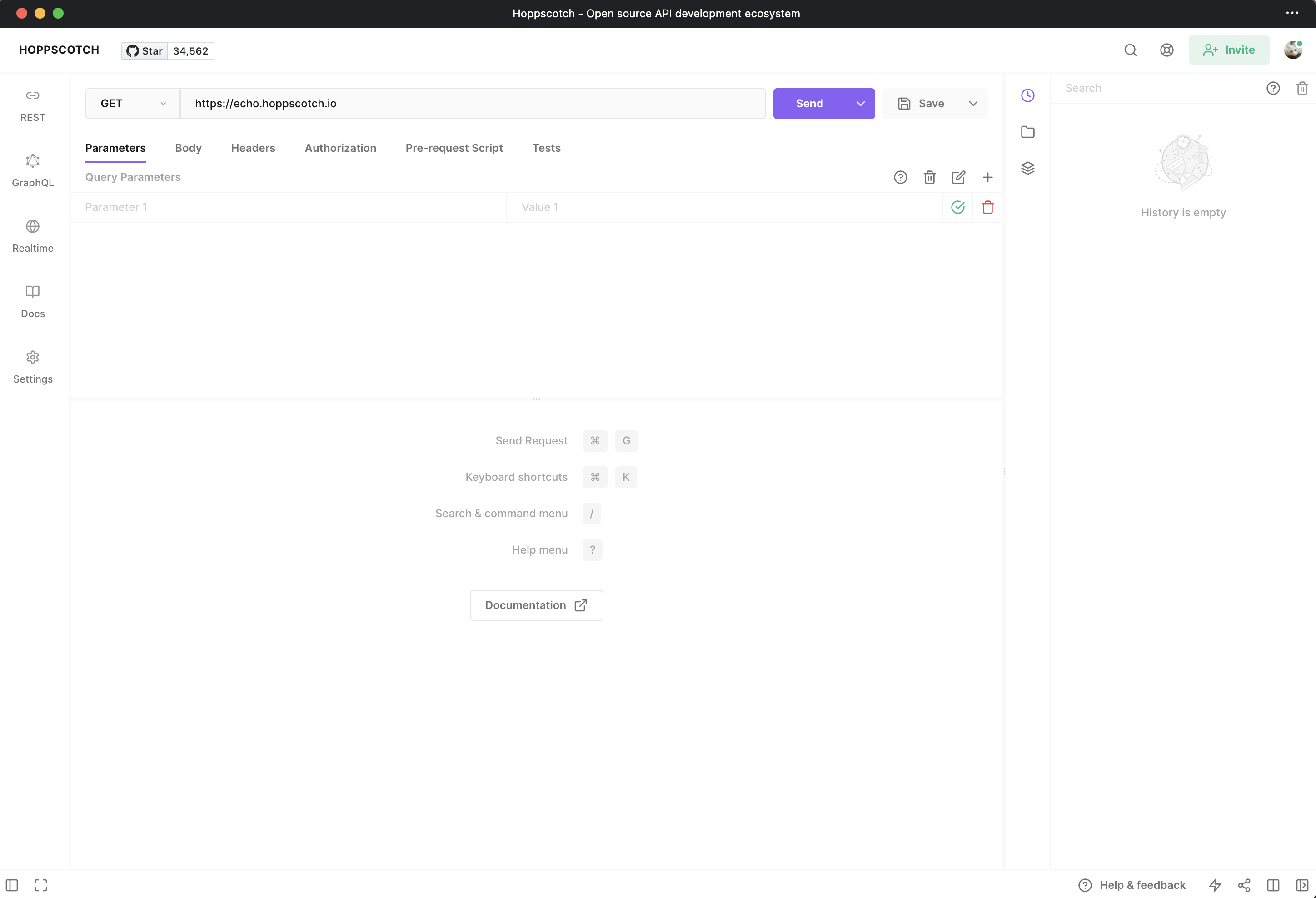This screenshot has width=1316, height=898.
Task: Click the horizontal pane resize handle
Action: point(536,399)
